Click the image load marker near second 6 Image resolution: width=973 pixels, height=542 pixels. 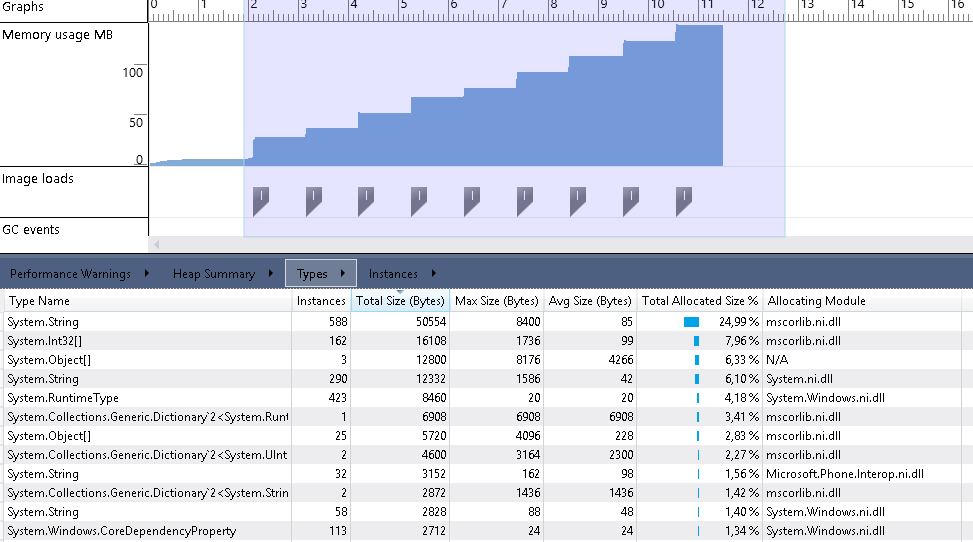coord(472,201)
